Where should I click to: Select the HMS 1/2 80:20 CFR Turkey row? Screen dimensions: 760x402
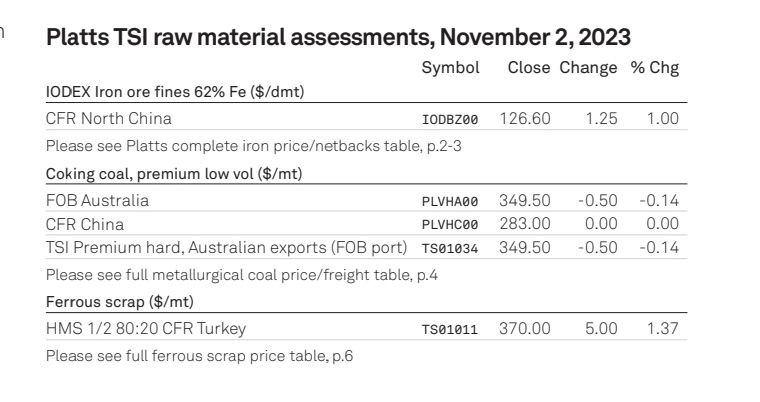(x=366, y=328)
